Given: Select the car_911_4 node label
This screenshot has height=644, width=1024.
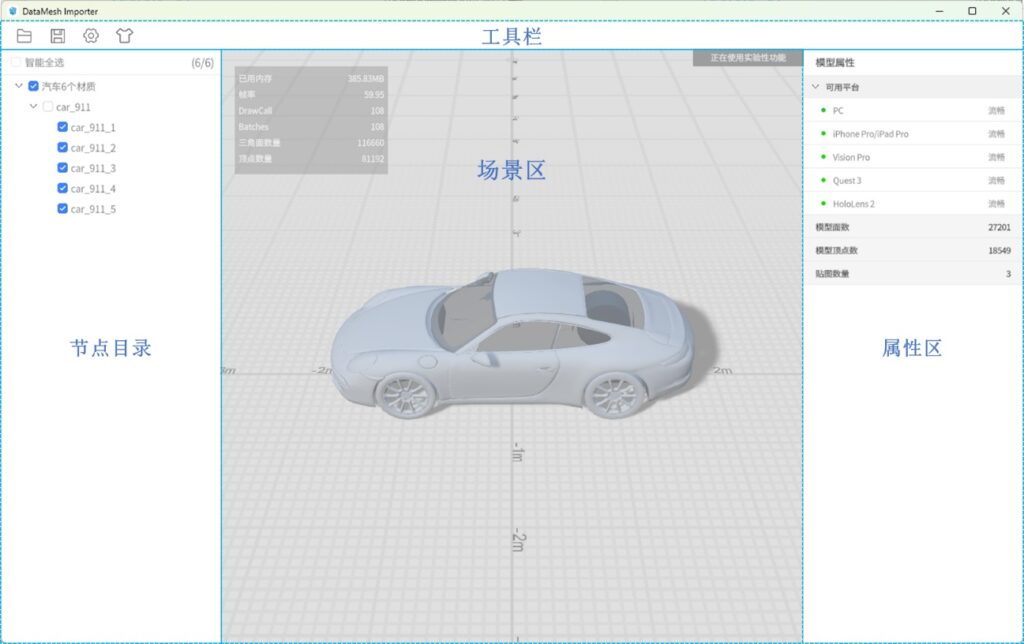Looking at the screenshot, I should (93, 189).
